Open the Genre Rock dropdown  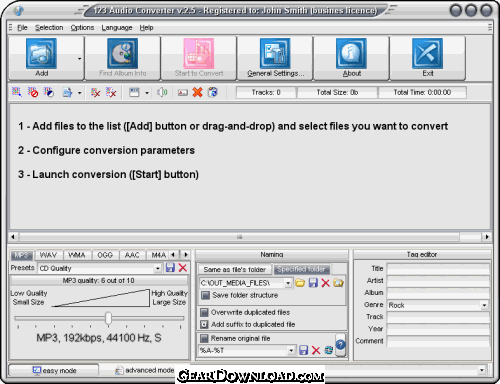[484, 305]
